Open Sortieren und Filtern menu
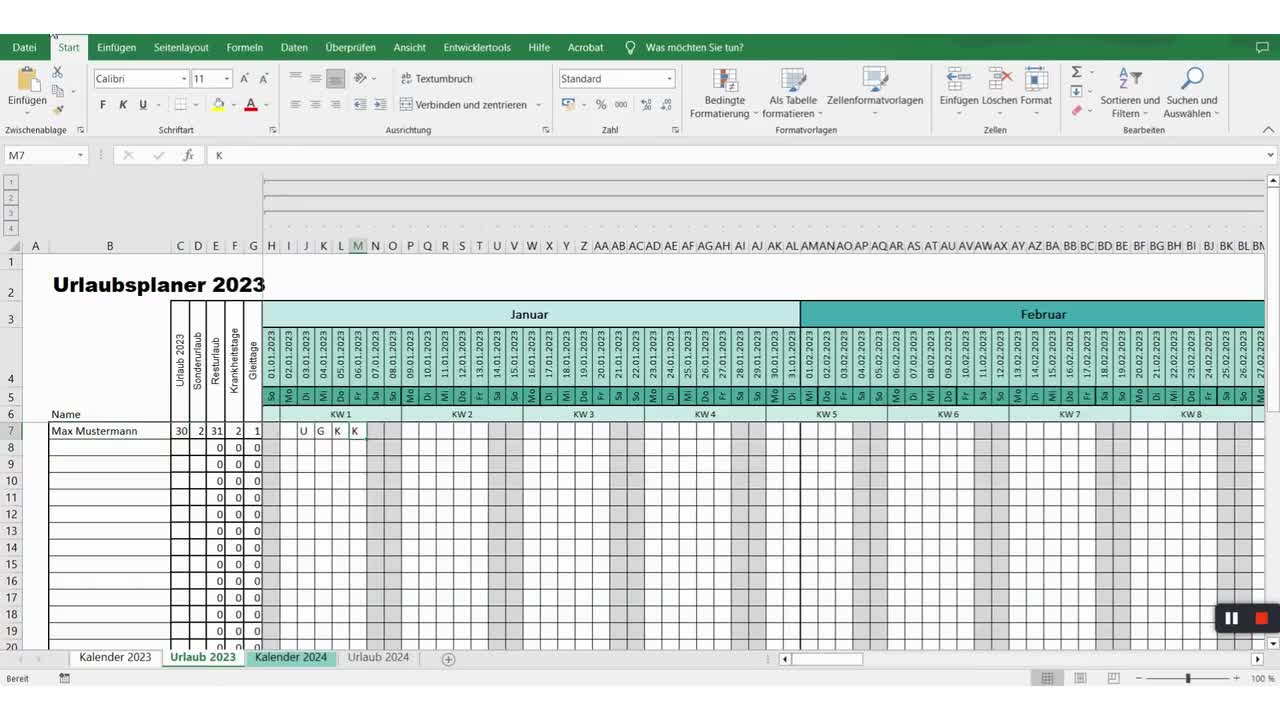 1130,93
